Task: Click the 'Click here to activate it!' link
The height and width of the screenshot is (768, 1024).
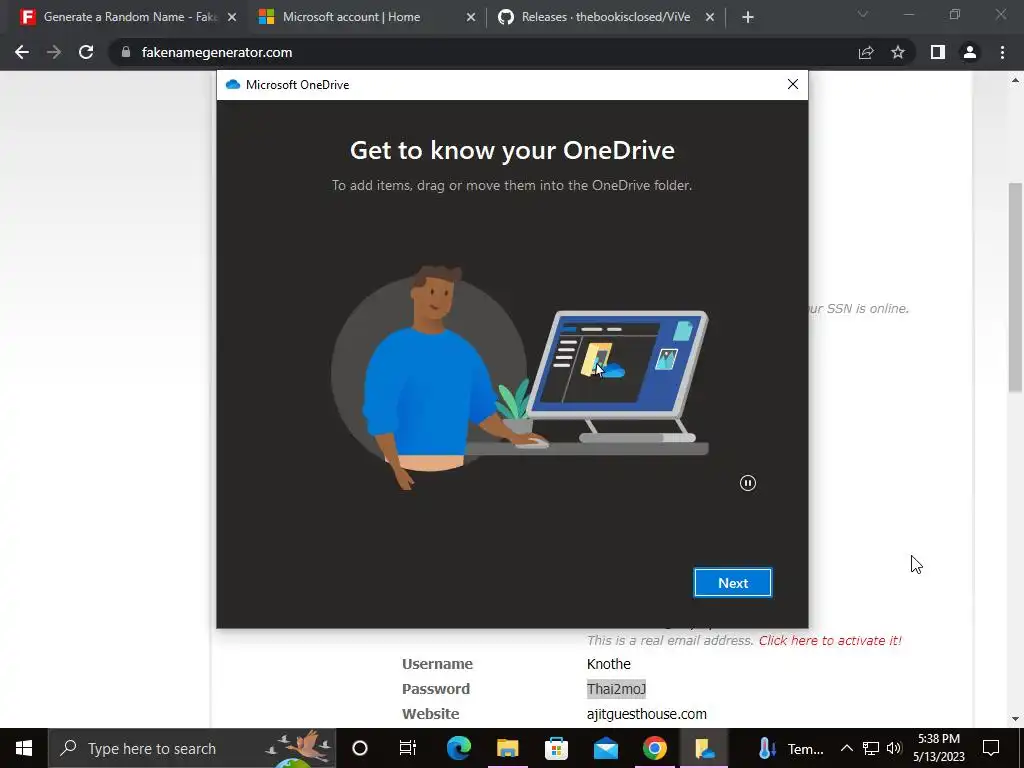Action: tap(830, 641)
